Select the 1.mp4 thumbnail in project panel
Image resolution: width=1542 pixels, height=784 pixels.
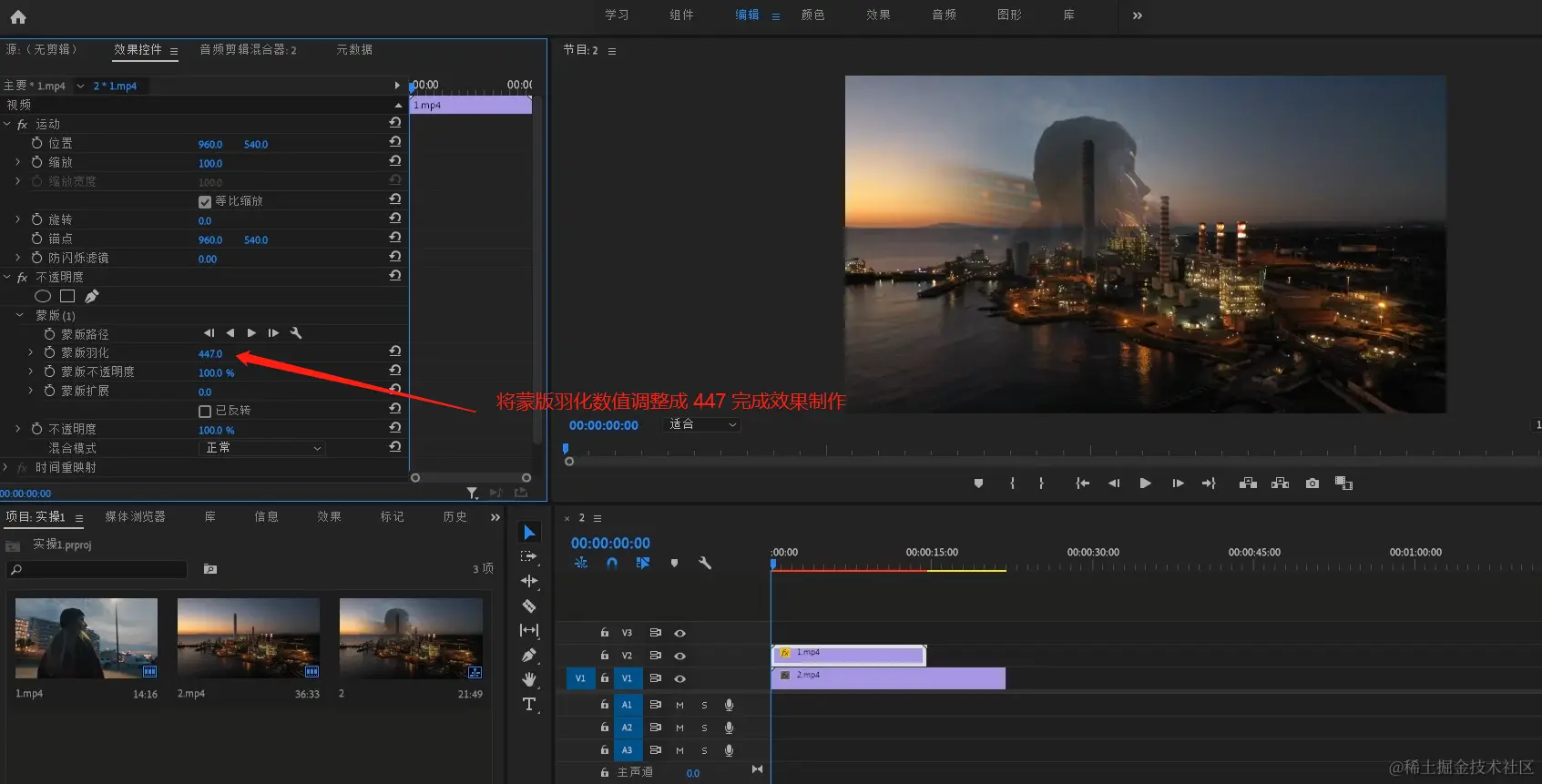click(87, 638)
